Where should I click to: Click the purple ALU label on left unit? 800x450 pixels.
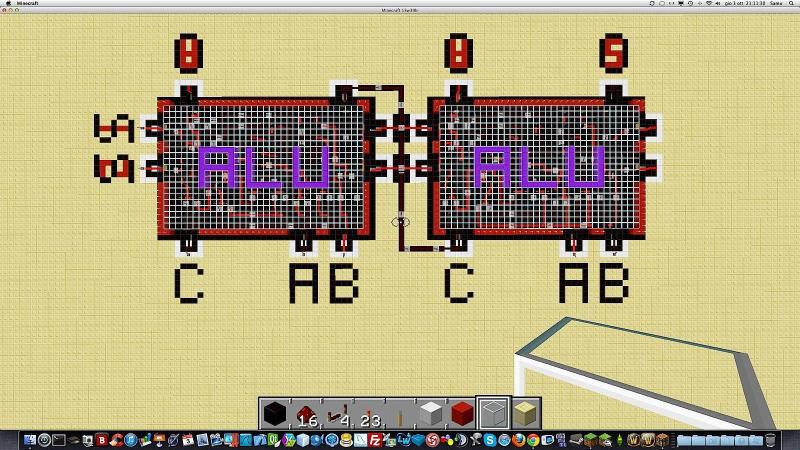tap(264, 167)
